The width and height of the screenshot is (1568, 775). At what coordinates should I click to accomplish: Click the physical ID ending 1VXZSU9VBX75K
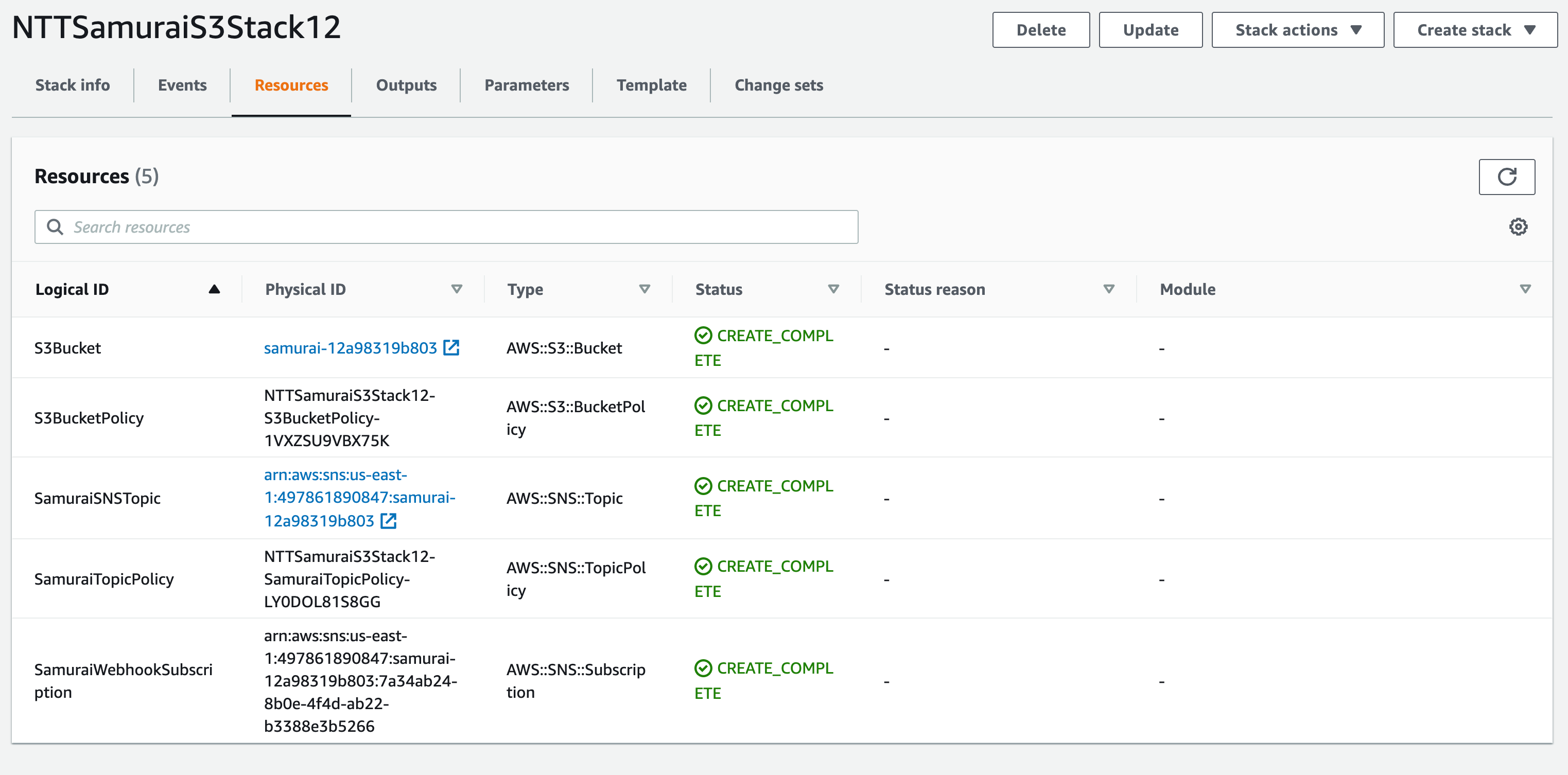[x=350, y=418]
